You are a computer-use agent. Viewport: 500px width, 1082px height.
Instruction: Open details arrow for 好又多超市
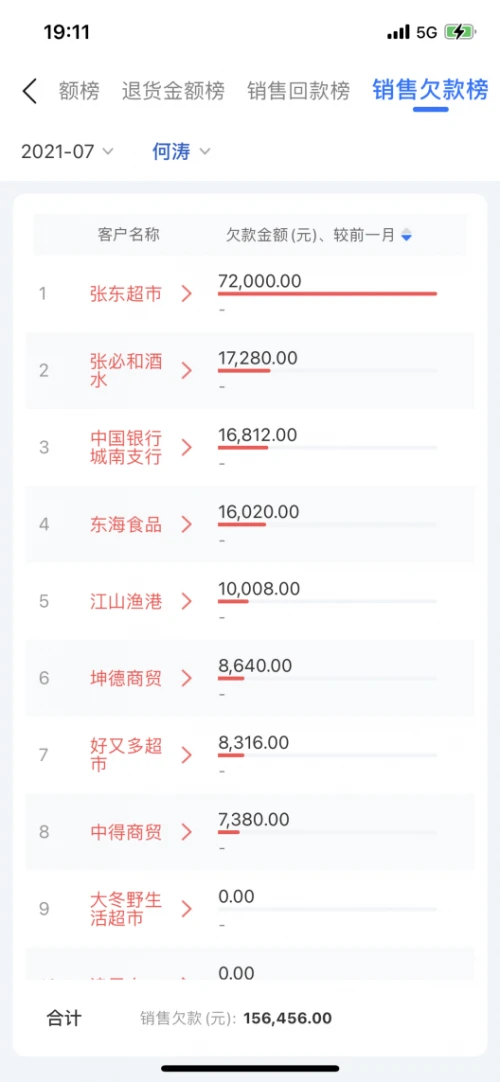point(186,755)
